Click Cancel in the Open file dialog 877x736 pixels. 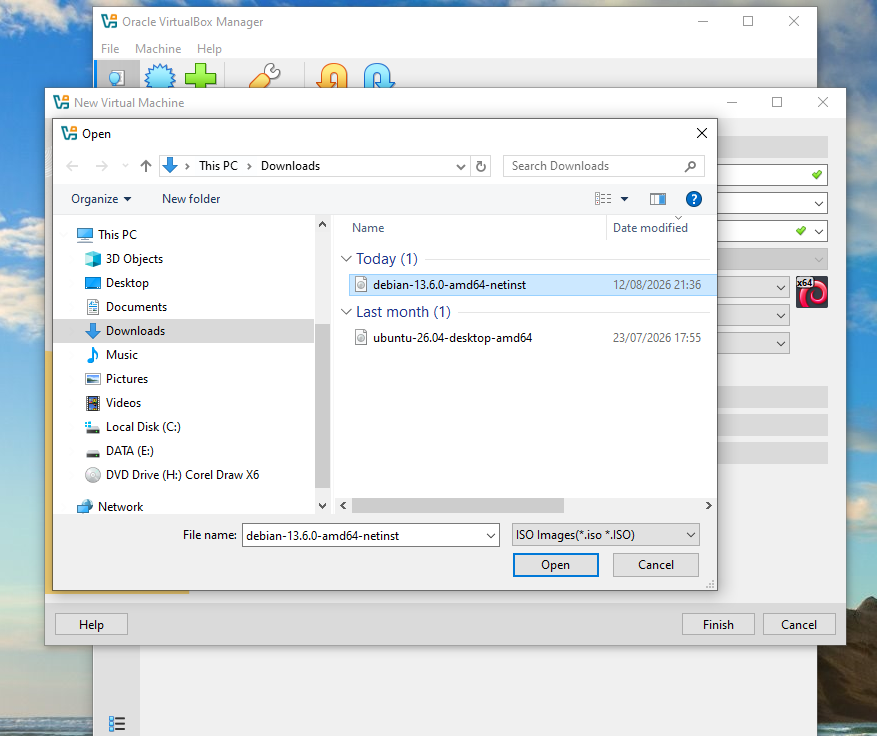click(656, 565)
